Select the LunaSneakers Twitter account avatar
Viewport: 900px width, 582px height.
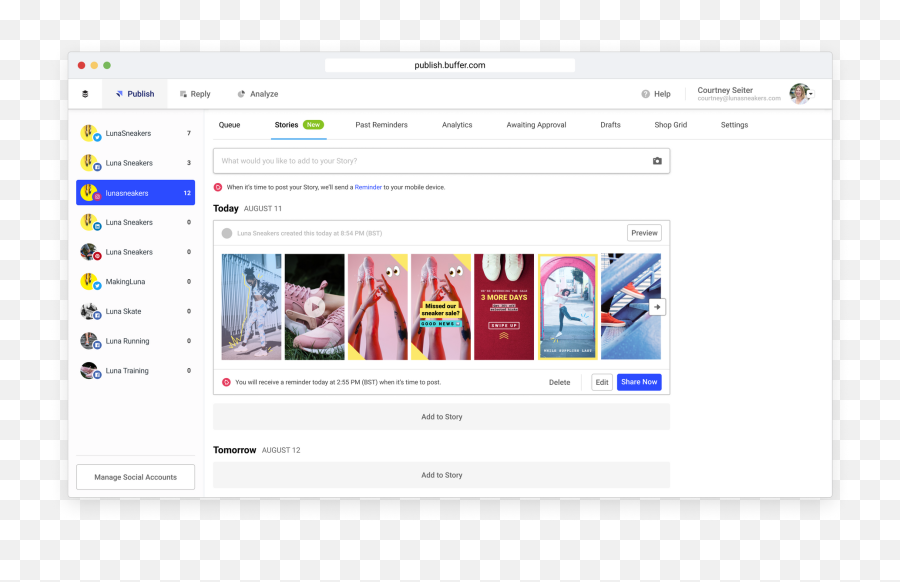pyautogui.click(x=90, y=133)
